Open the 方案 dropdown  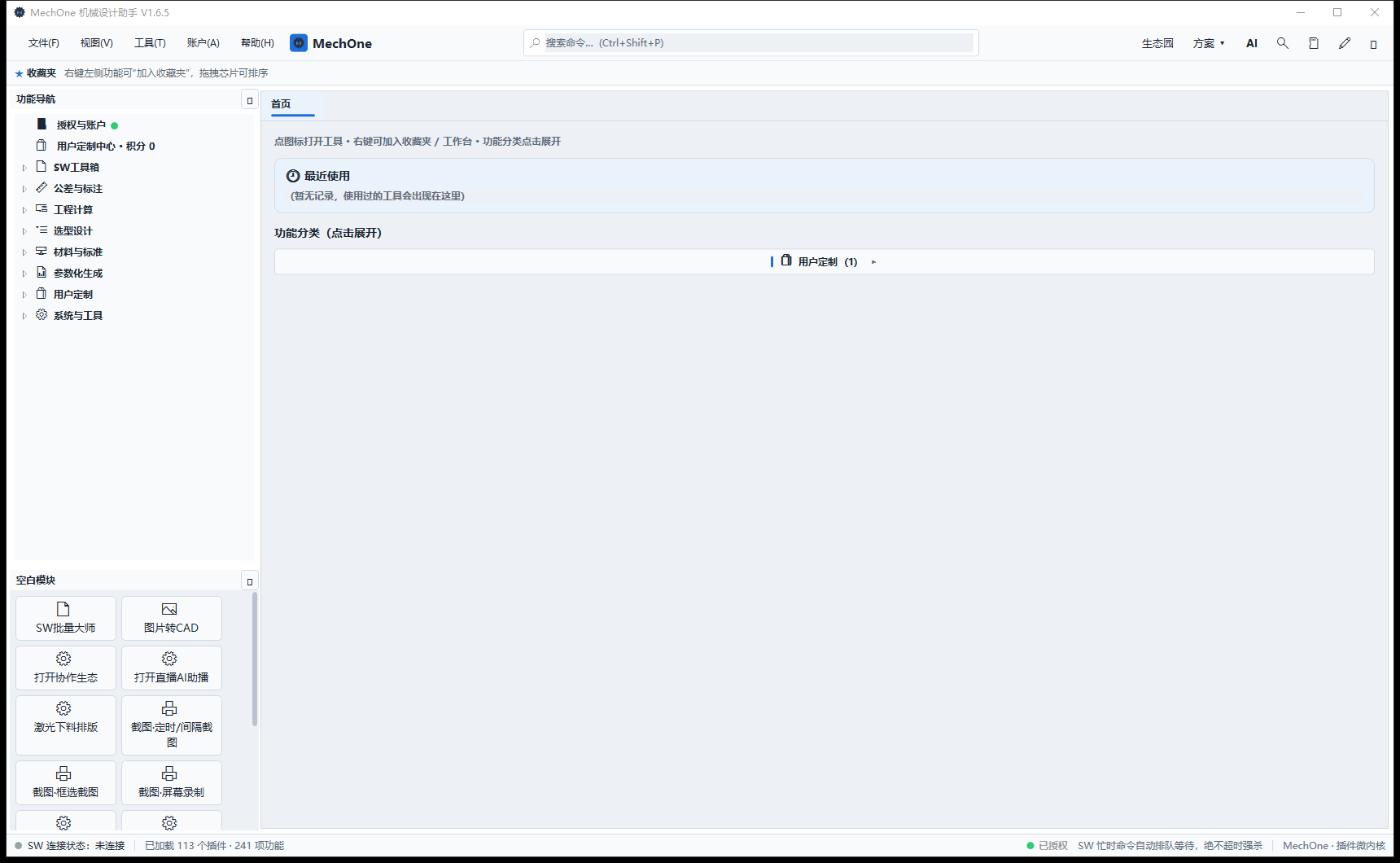(x=1209, y=43)
